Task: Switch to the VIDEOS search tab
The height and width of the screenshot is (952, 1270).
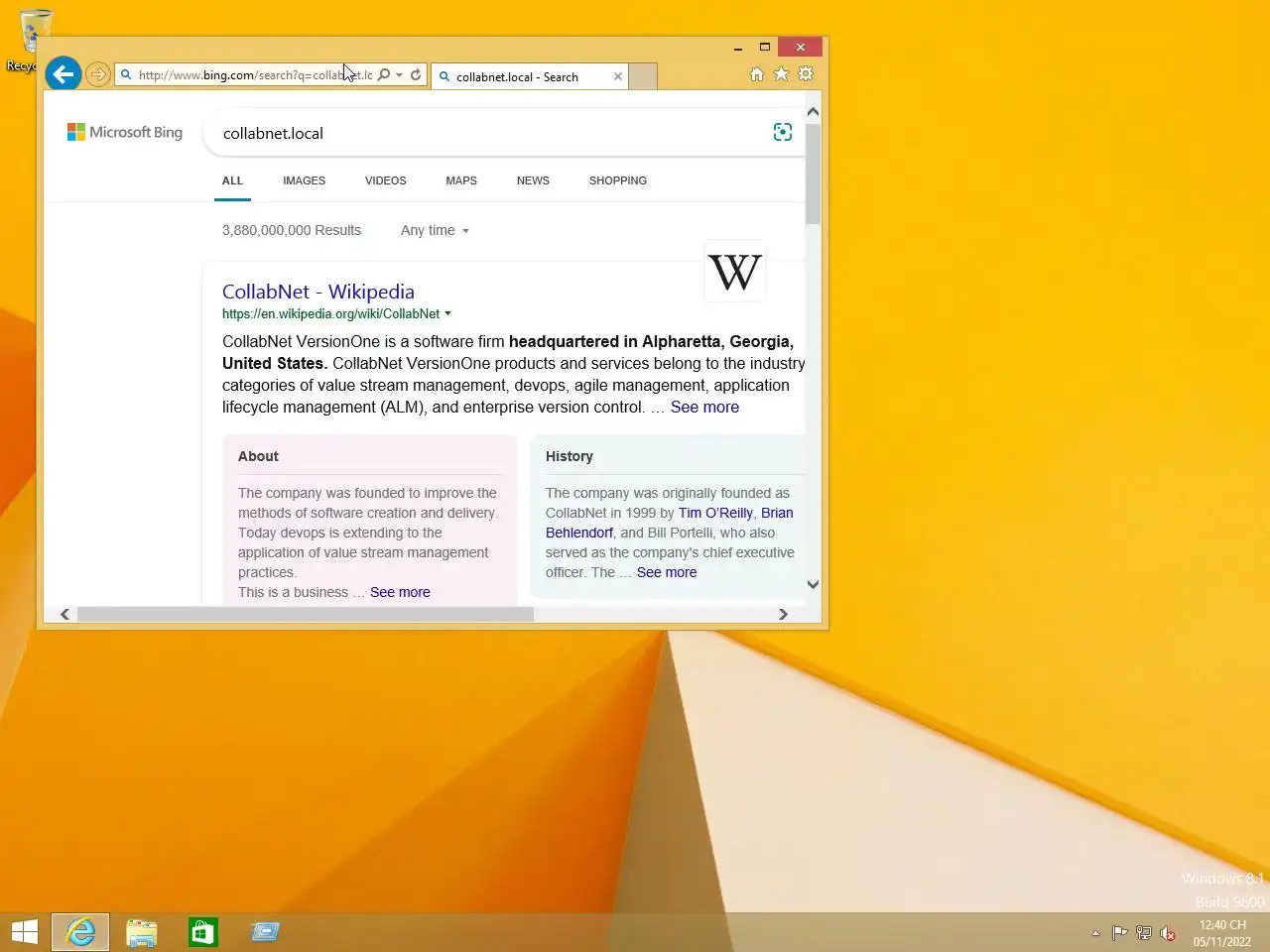Action: (385, 180)
